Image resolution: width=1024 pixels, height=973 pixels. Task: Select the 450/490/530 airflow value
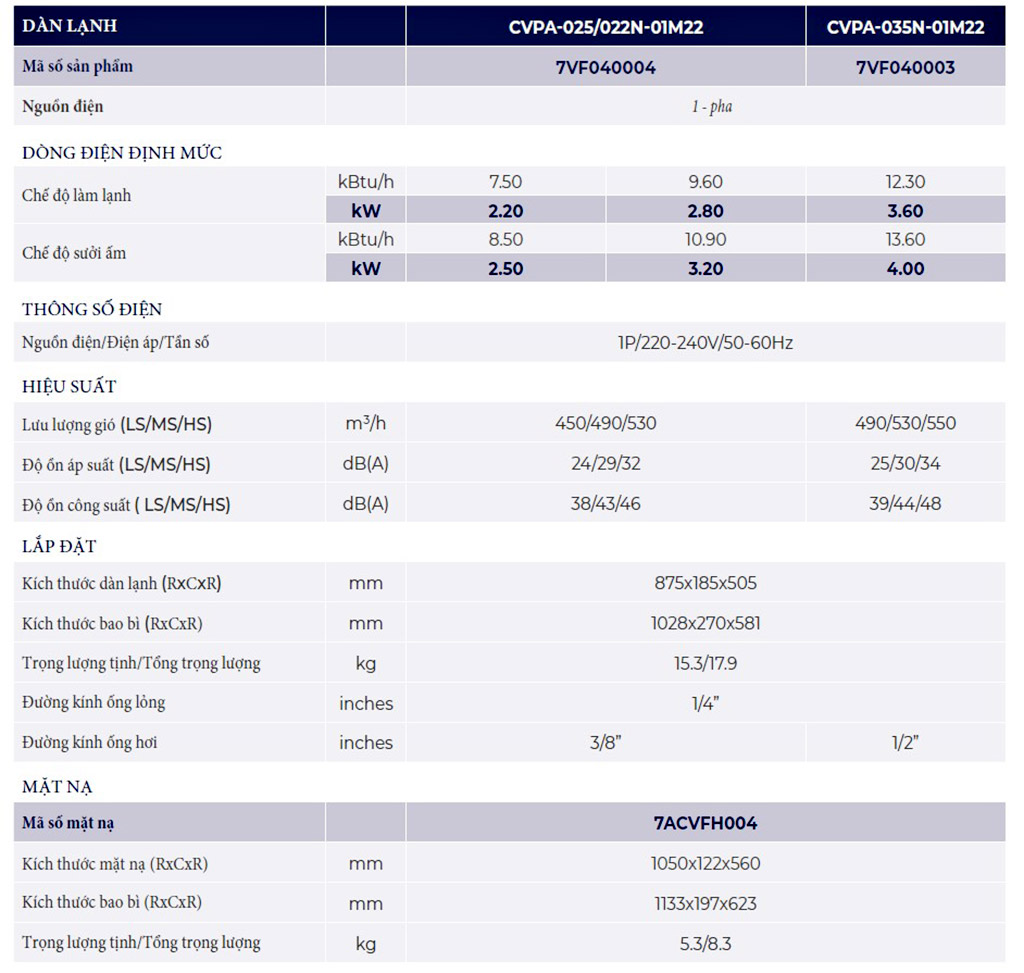coord(605,423)
